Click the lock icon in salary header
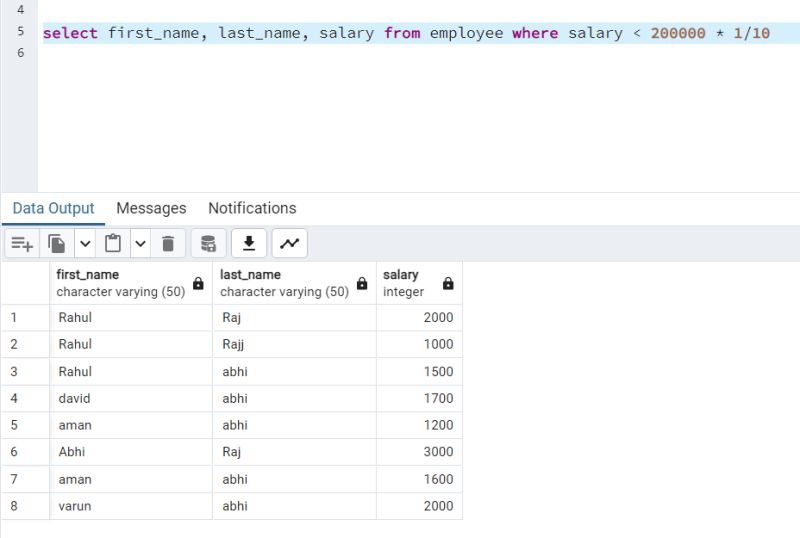 click(448, 283)
